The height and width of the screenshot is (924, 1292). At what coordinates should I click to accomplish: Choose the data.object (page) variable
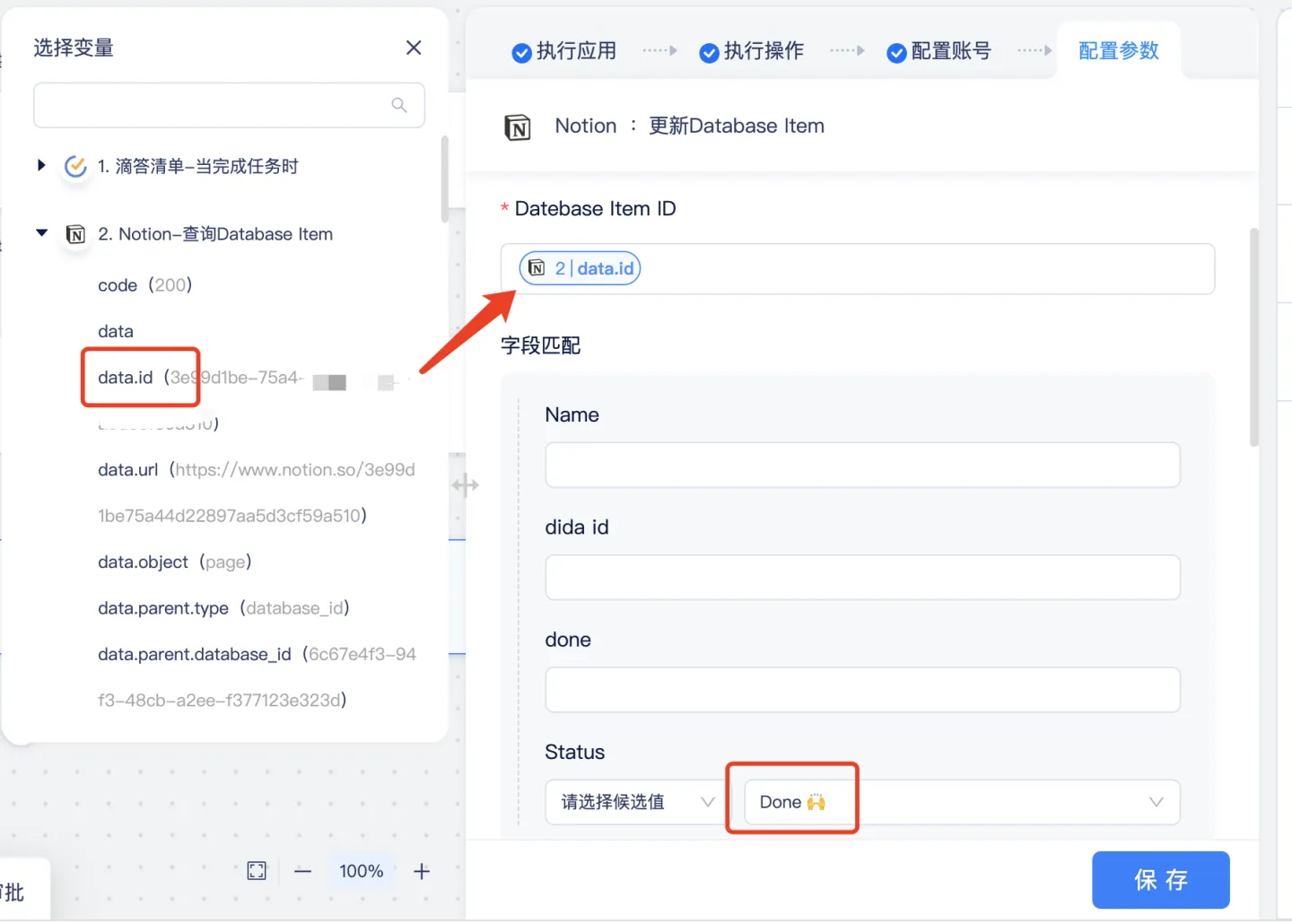pos(175,562)
